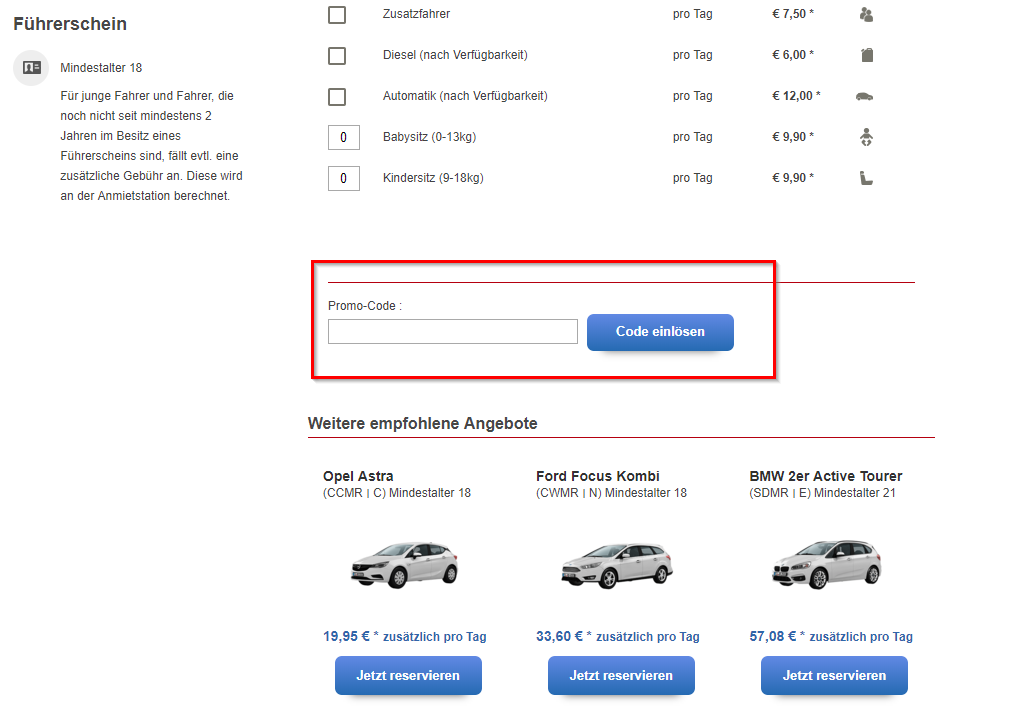Click the (CCMR | C) Mindestalter 18 subtitle

[397, 493]
